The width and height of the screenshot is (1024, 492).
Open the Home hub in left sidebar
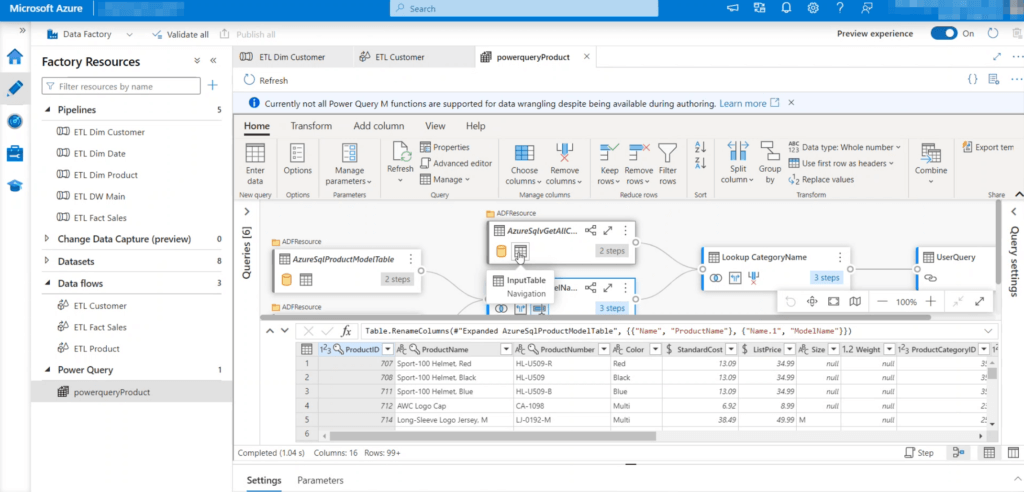[x=15, y=57]
